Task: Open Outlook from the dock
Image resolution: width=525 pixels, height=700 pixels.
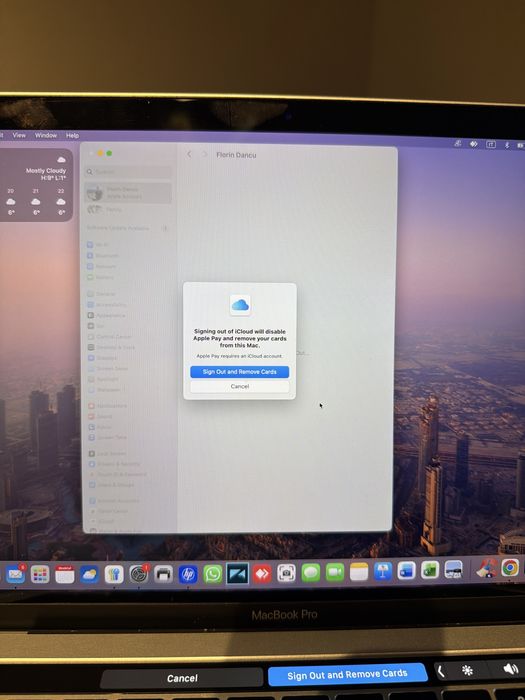Action: coord(406,571)
